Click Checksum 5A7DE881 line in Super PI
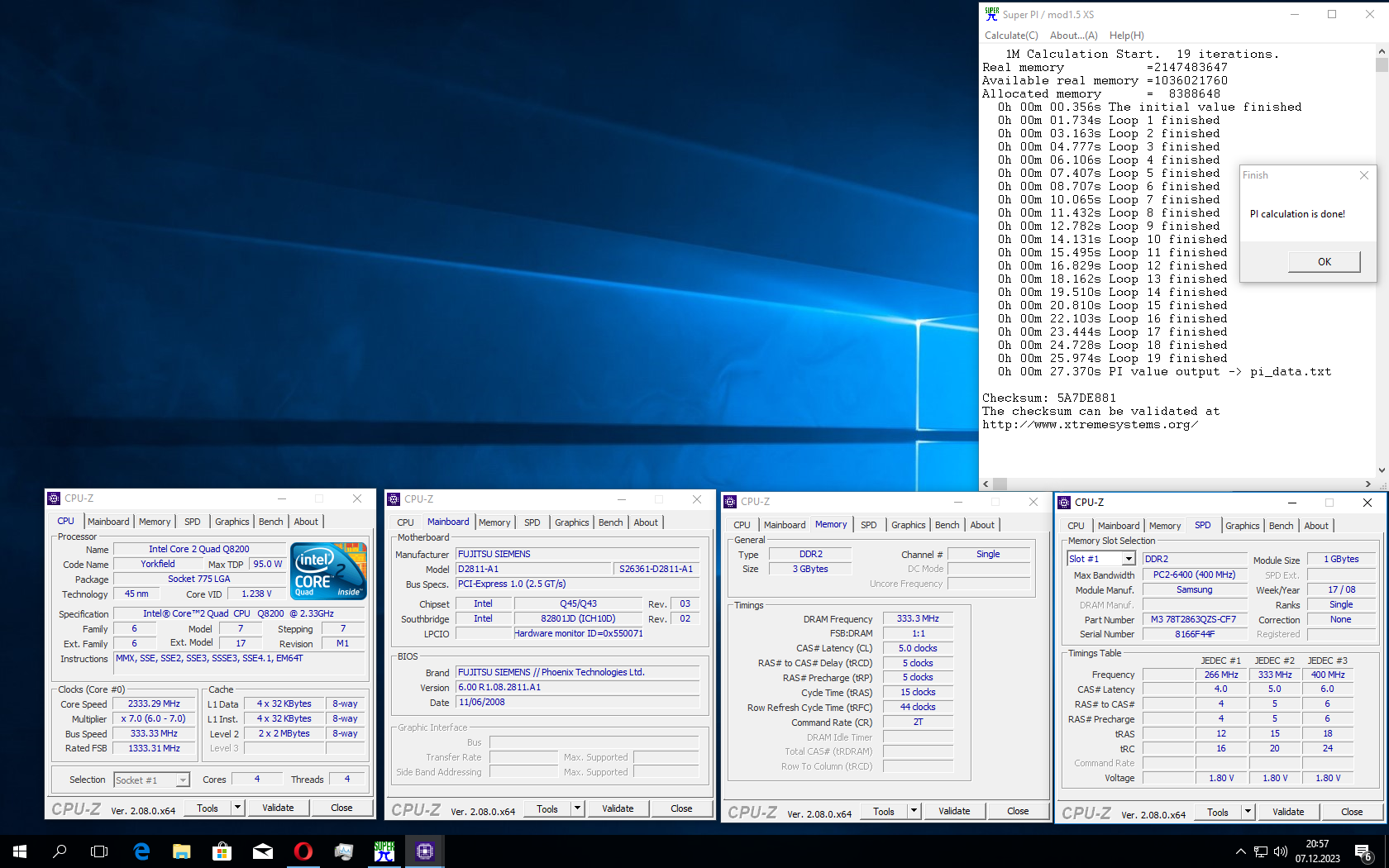Screen dimensions: 1389x868 point(1049,398)
